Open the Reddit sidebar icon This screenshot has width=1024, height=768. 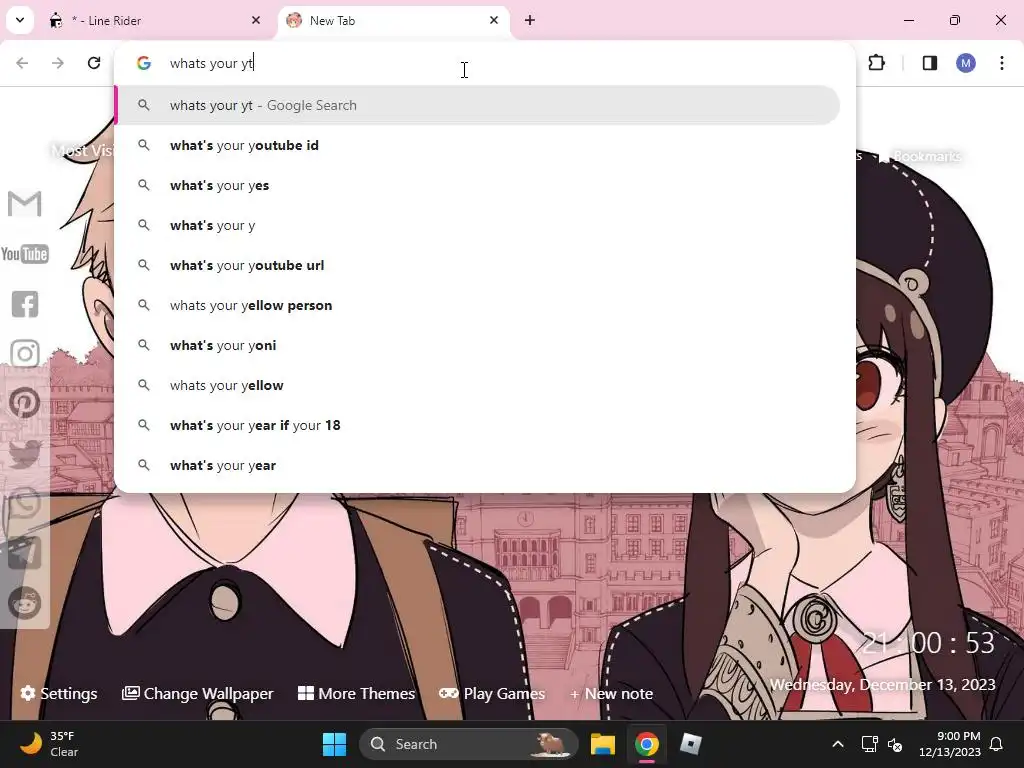[x=25, y=603]
